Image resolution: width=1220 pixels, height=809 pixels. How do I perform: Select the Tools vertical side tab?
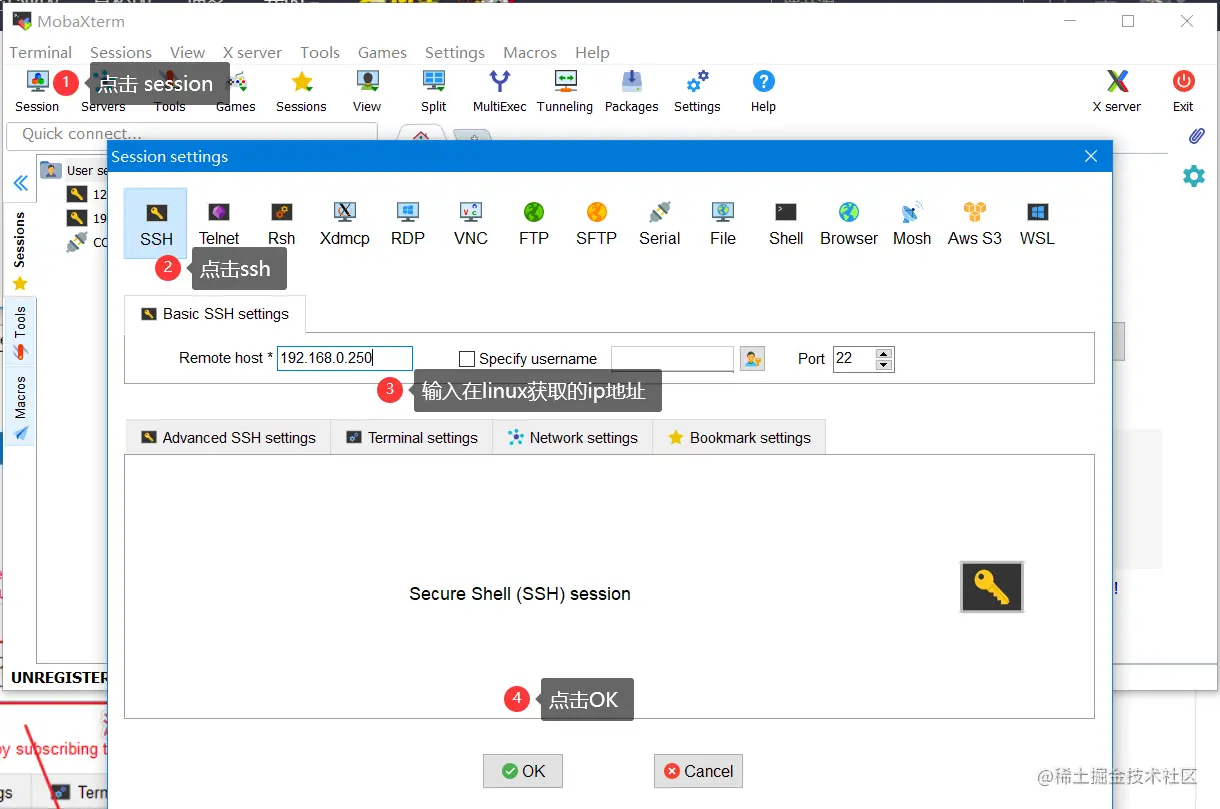(x=20, y=332)
